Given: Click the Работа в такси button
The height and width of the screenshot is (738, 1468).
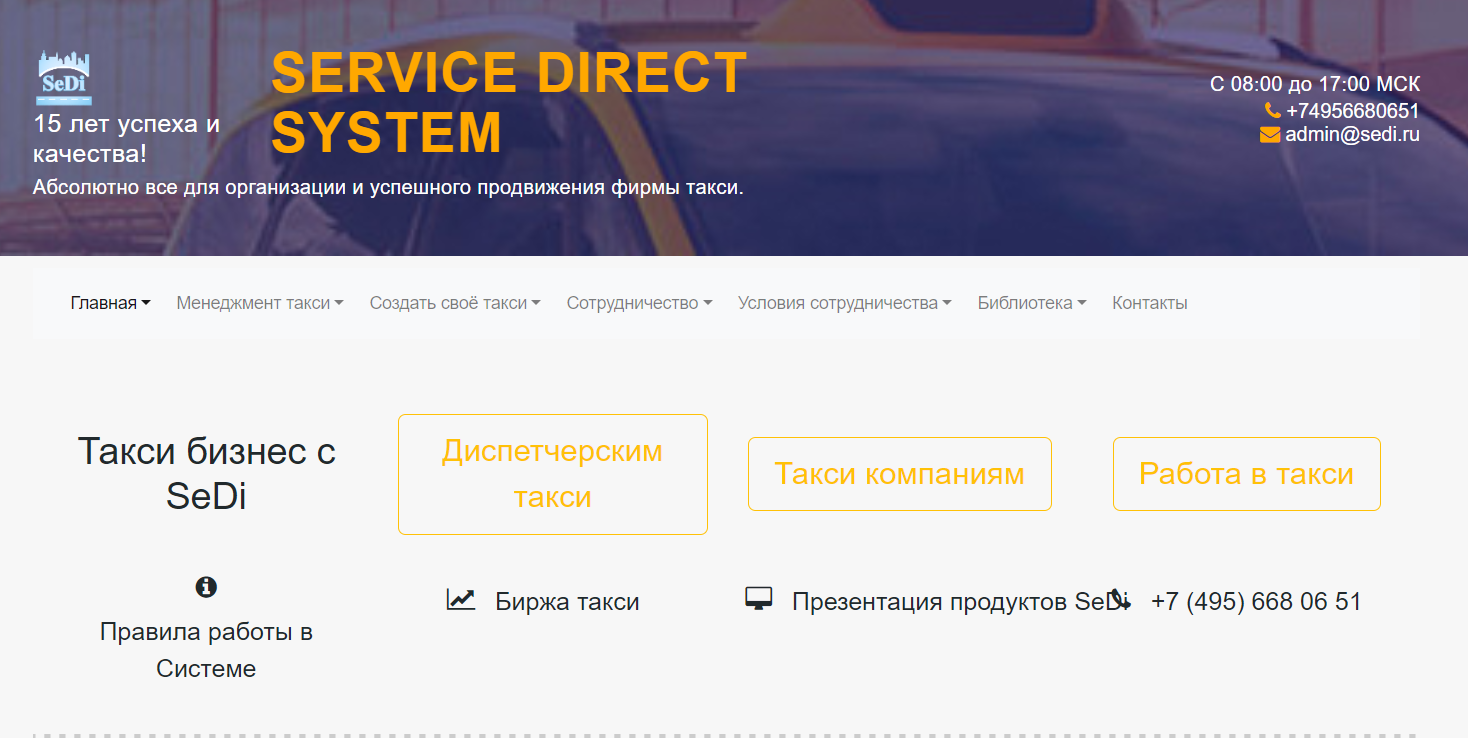Looking at the screenshot, I should coord(1247,474).
